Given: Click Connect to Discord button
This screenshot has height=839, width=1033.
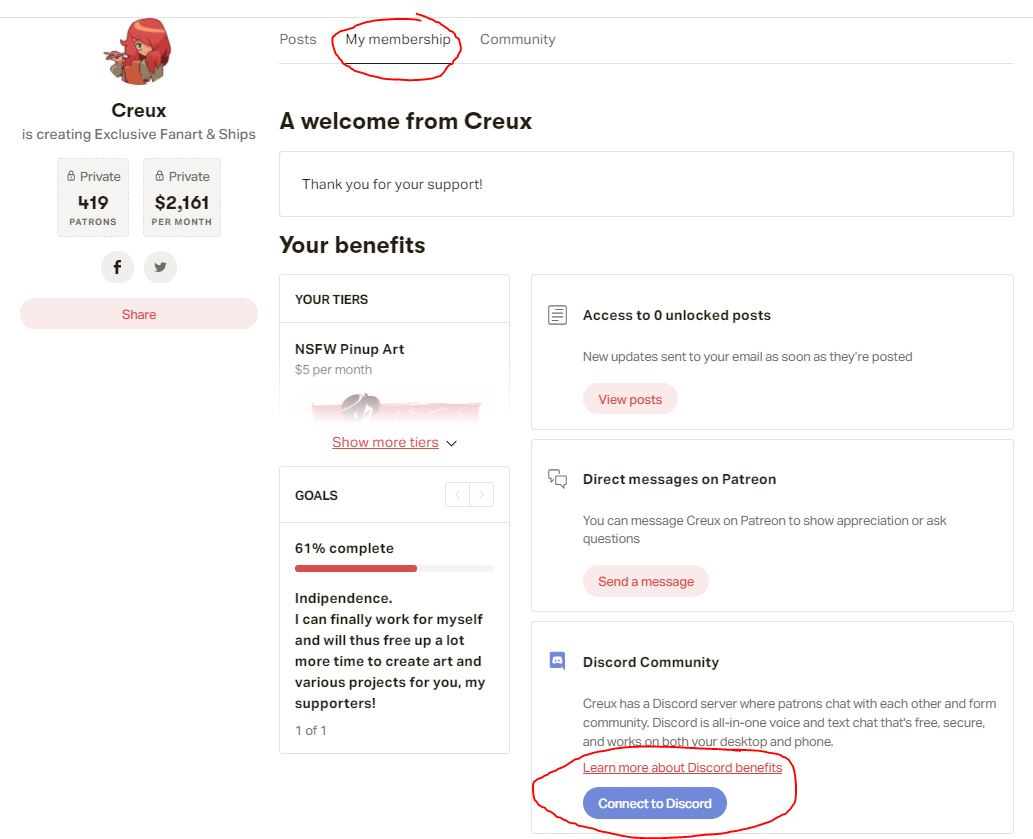Looking at the screenshot, I should tap(655, 803).
